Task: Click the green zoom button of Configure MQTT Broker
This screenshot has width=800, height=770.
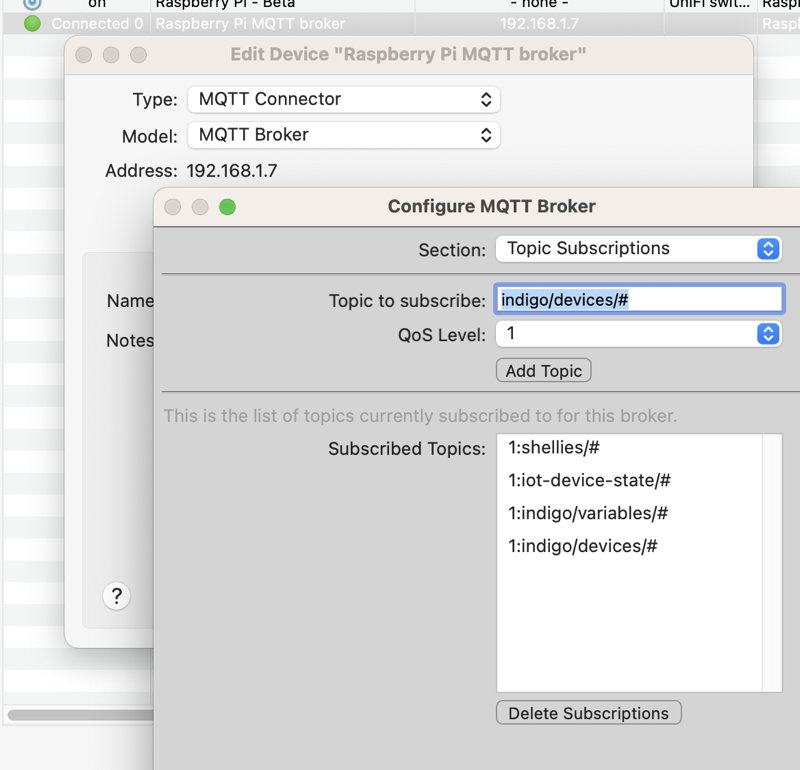Action: pyautogui.click(x=227, y=207)
